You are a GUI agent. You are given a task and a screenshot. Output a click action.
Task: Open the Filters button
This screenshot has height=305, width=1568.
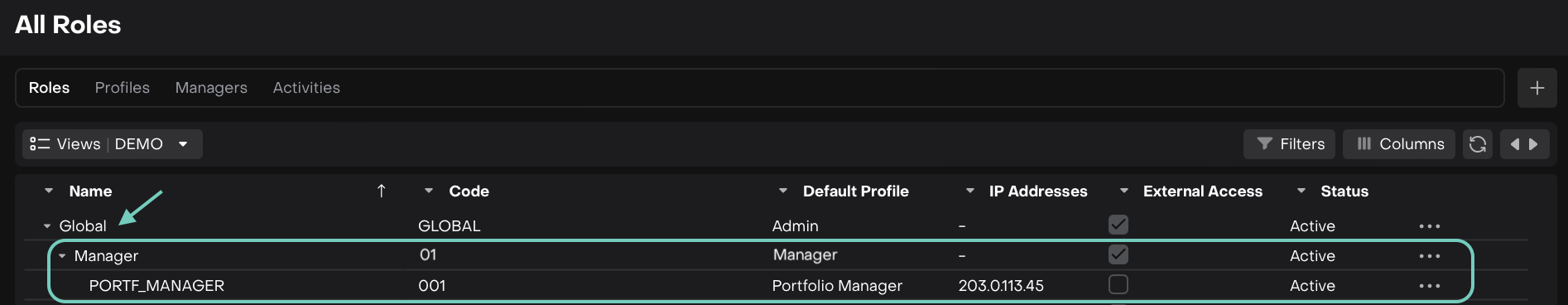1290,144
